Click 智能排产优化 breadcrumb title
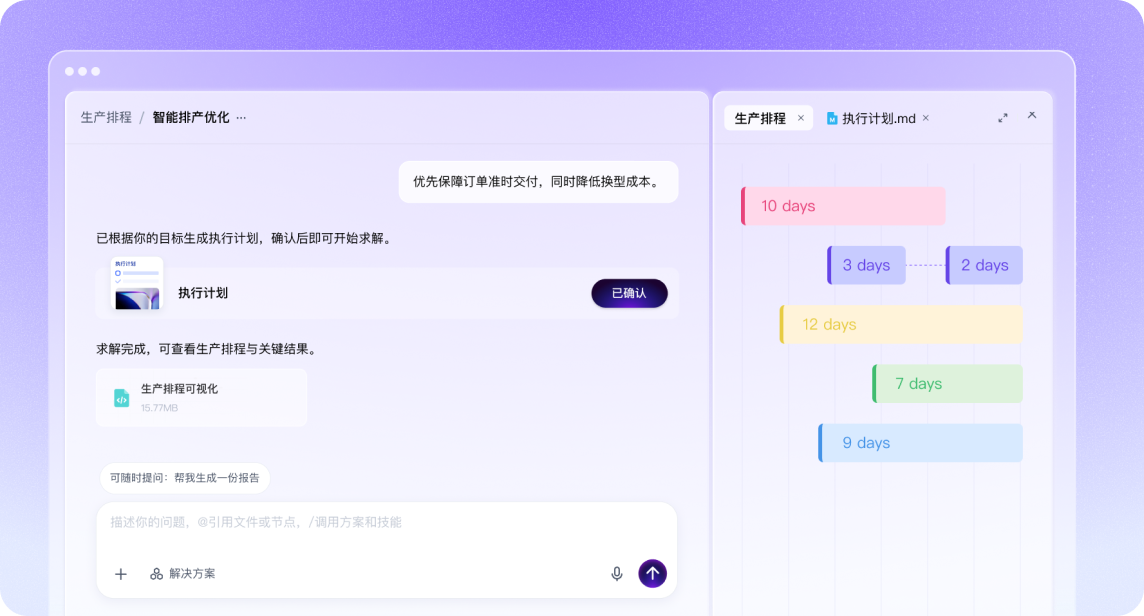This screenshot has width=1144, height=616. [190, 118]
